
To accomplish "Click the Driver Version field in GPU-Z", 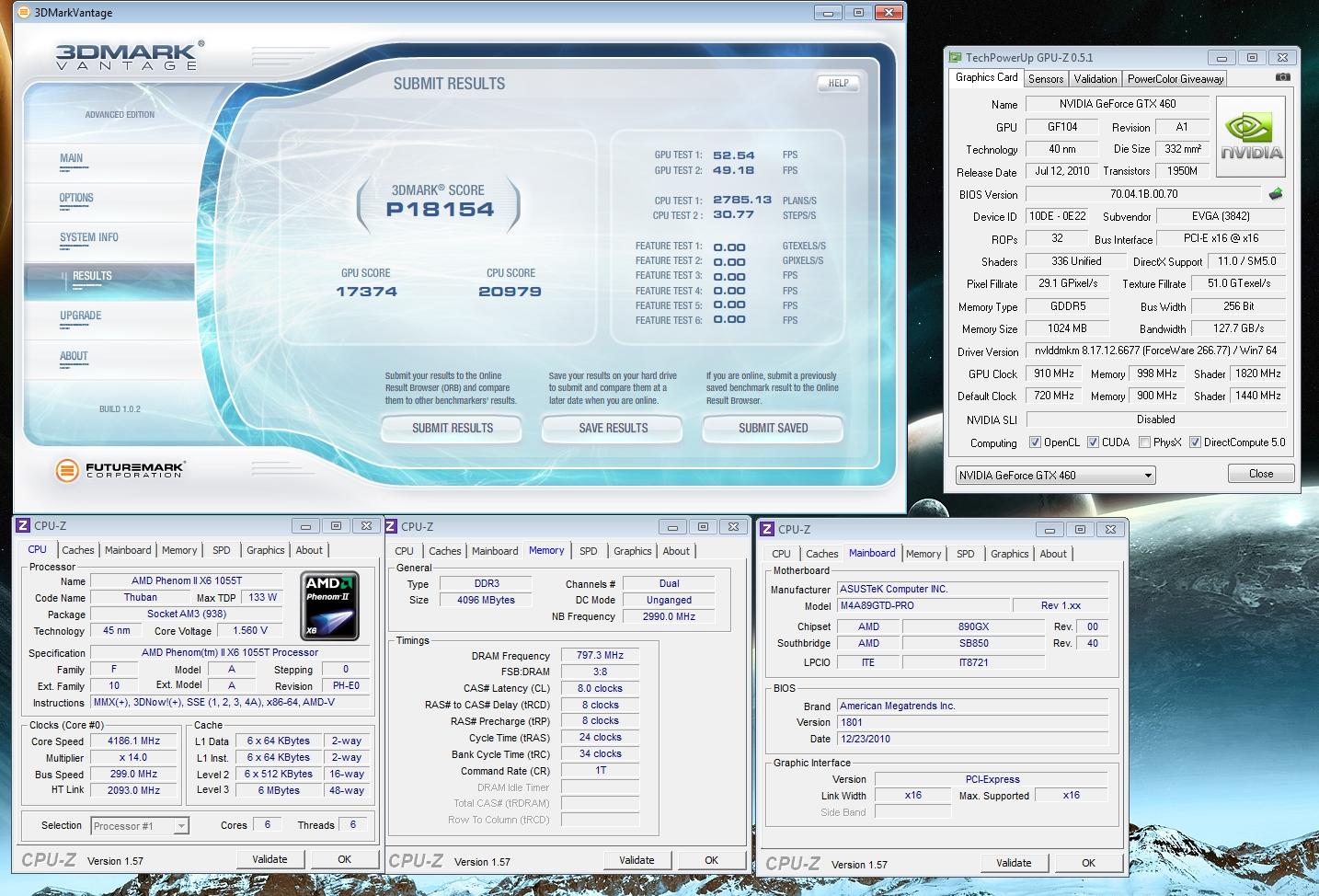I will point(1156,350).
